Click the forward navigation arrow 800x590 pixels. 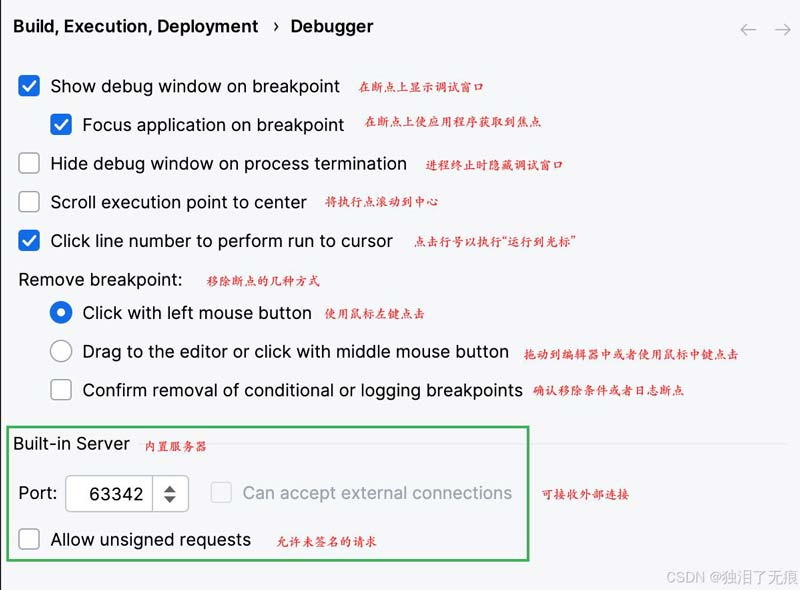click(x=781, y=30)
